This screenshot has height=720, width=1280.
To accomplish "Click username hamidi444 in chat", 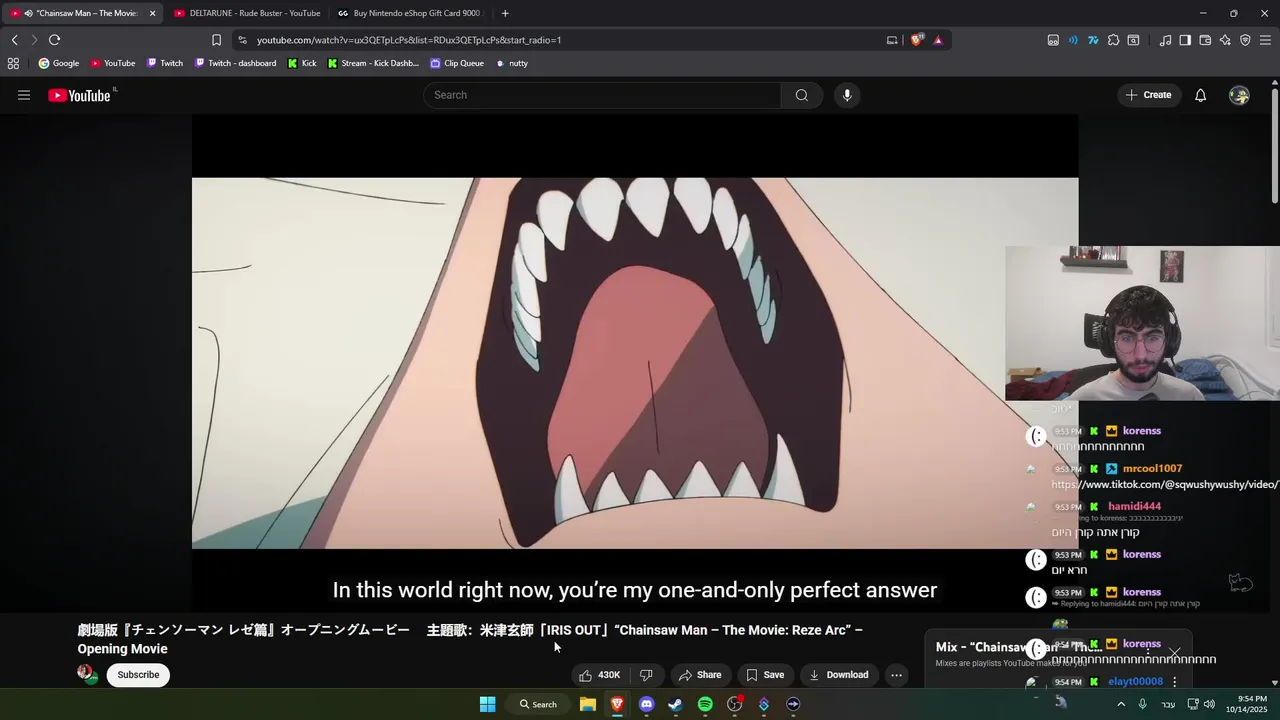I will [x=1134, y=507].
